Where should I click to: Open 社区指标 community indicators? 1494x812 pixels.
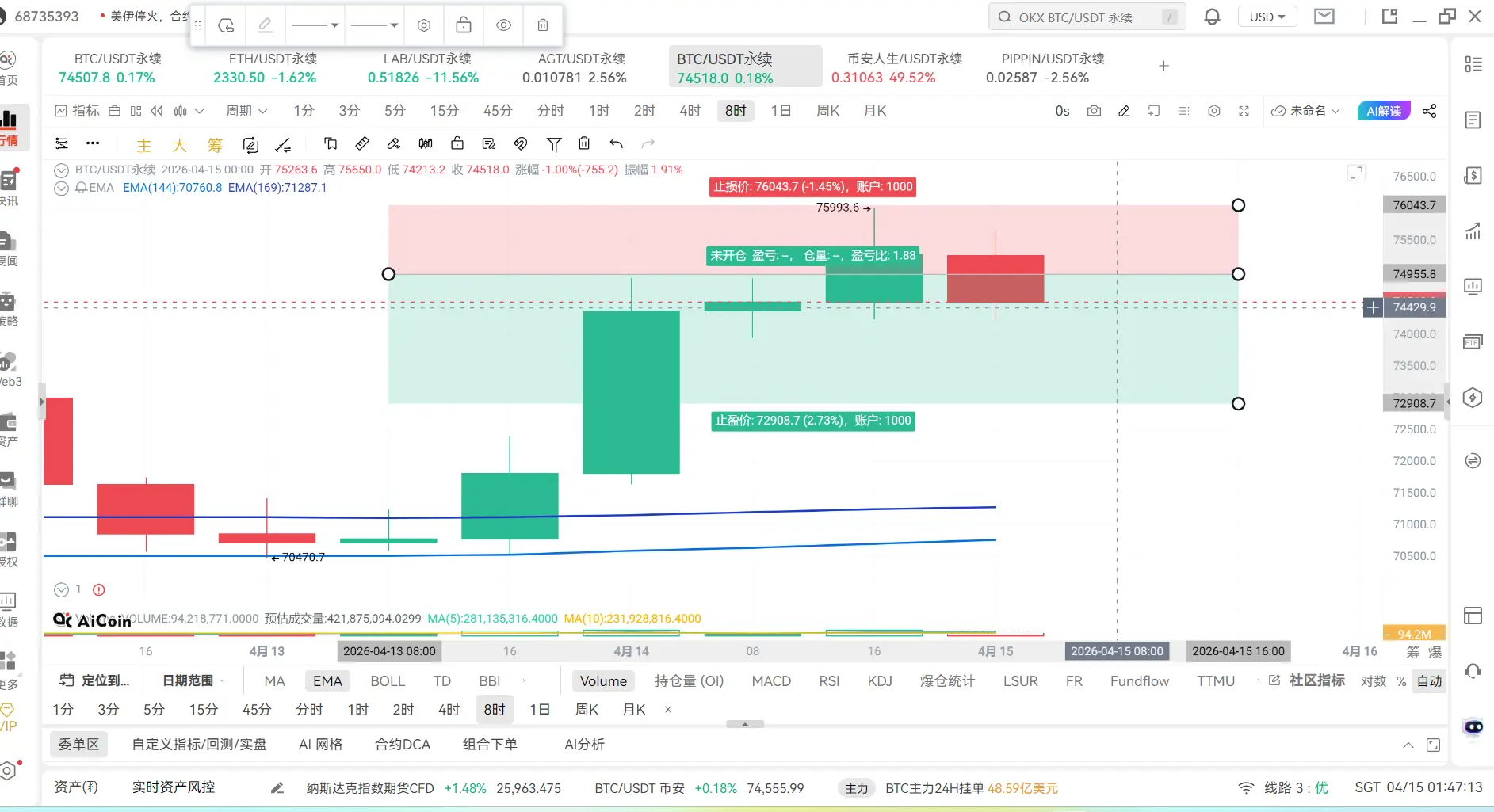click(x=1308, y=681)
